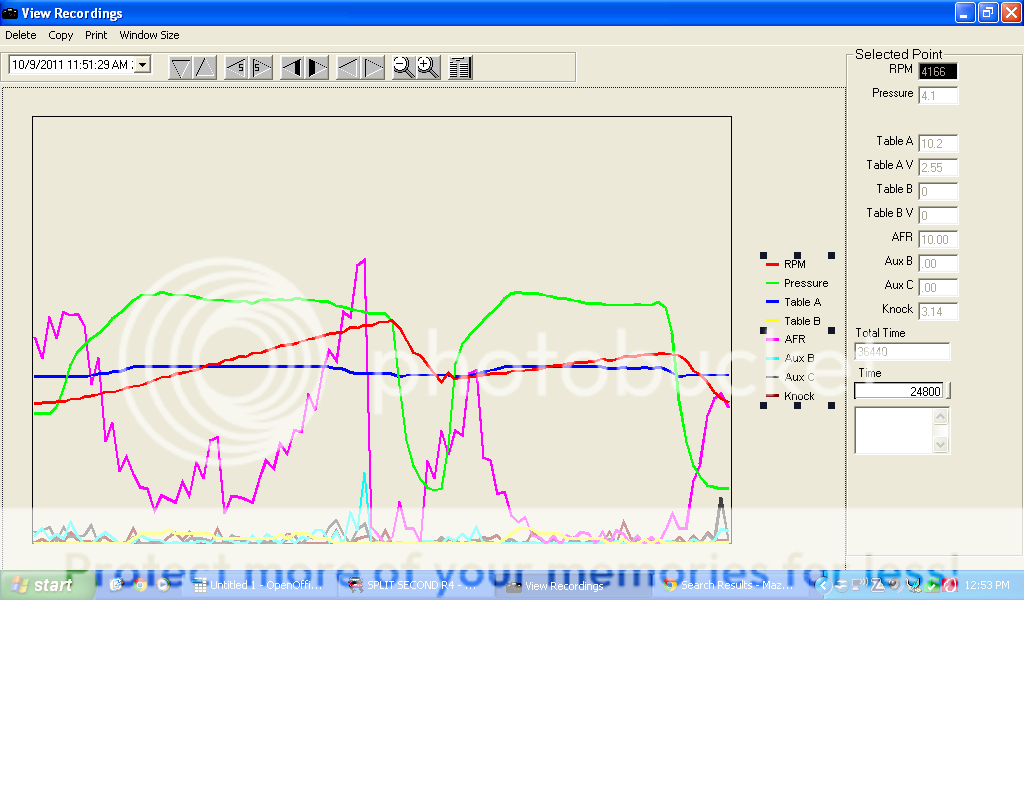This screenshot has width=1024, height=800.
Task: Open the Window Size menu
Action: click(x=149, y=35)
